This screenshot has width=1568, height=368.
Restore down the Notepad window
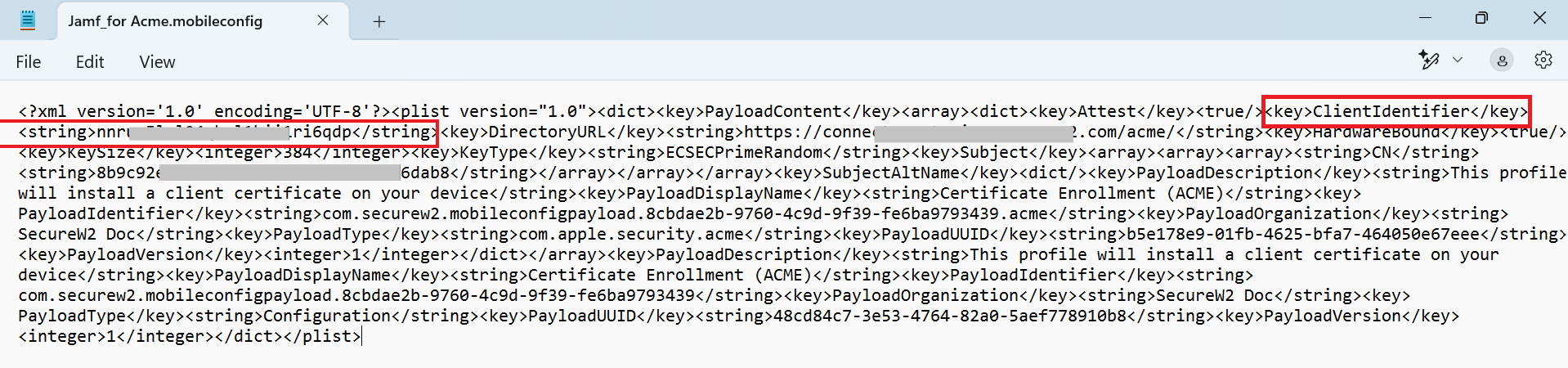click(x=1481, y=18)
